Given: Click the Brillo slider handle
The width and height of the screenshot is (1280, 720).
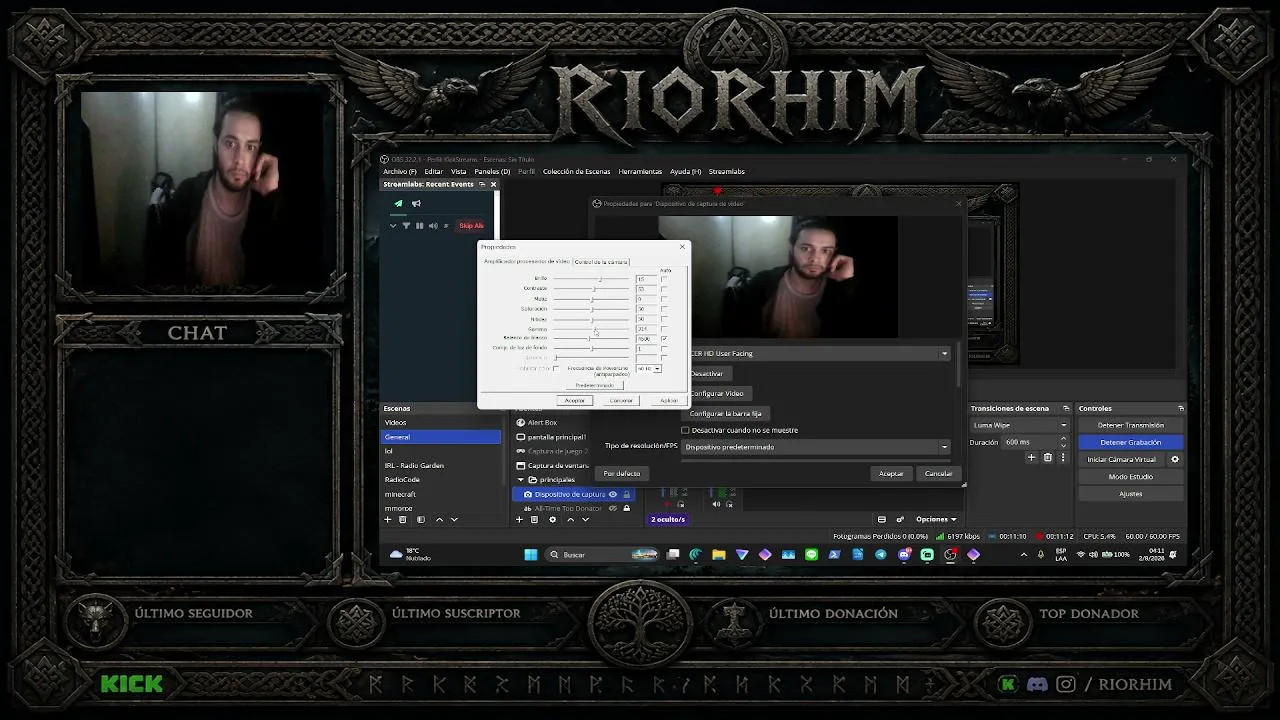Looking at the screenshot, I should 600,279.
